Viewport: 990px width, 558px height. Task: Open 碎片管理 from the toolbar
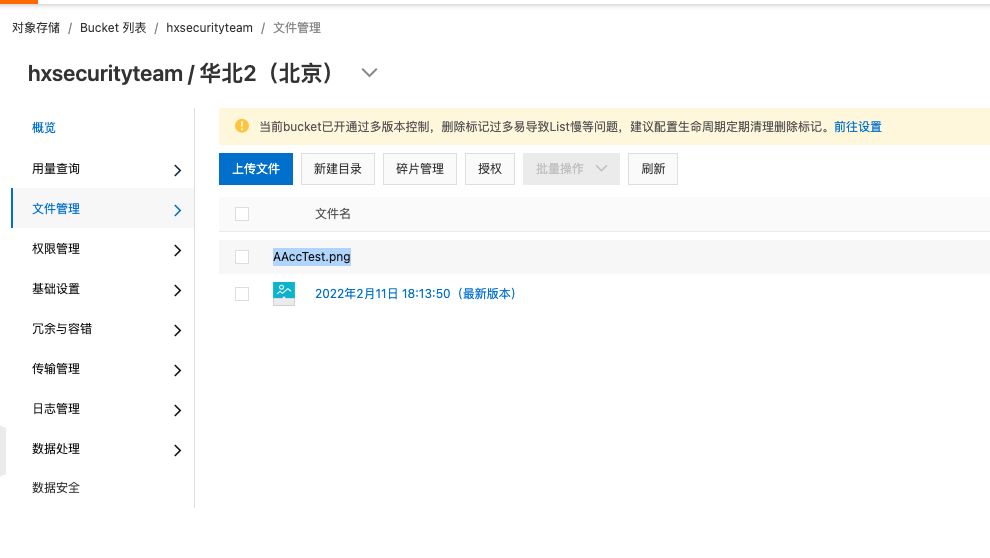click(x=420, y=169)
